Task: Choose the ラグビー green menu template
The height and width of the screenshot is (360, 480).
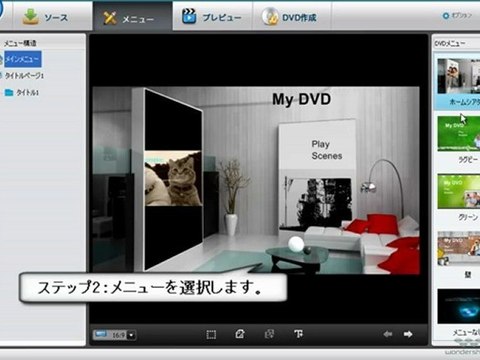Action: pos(459,133)
